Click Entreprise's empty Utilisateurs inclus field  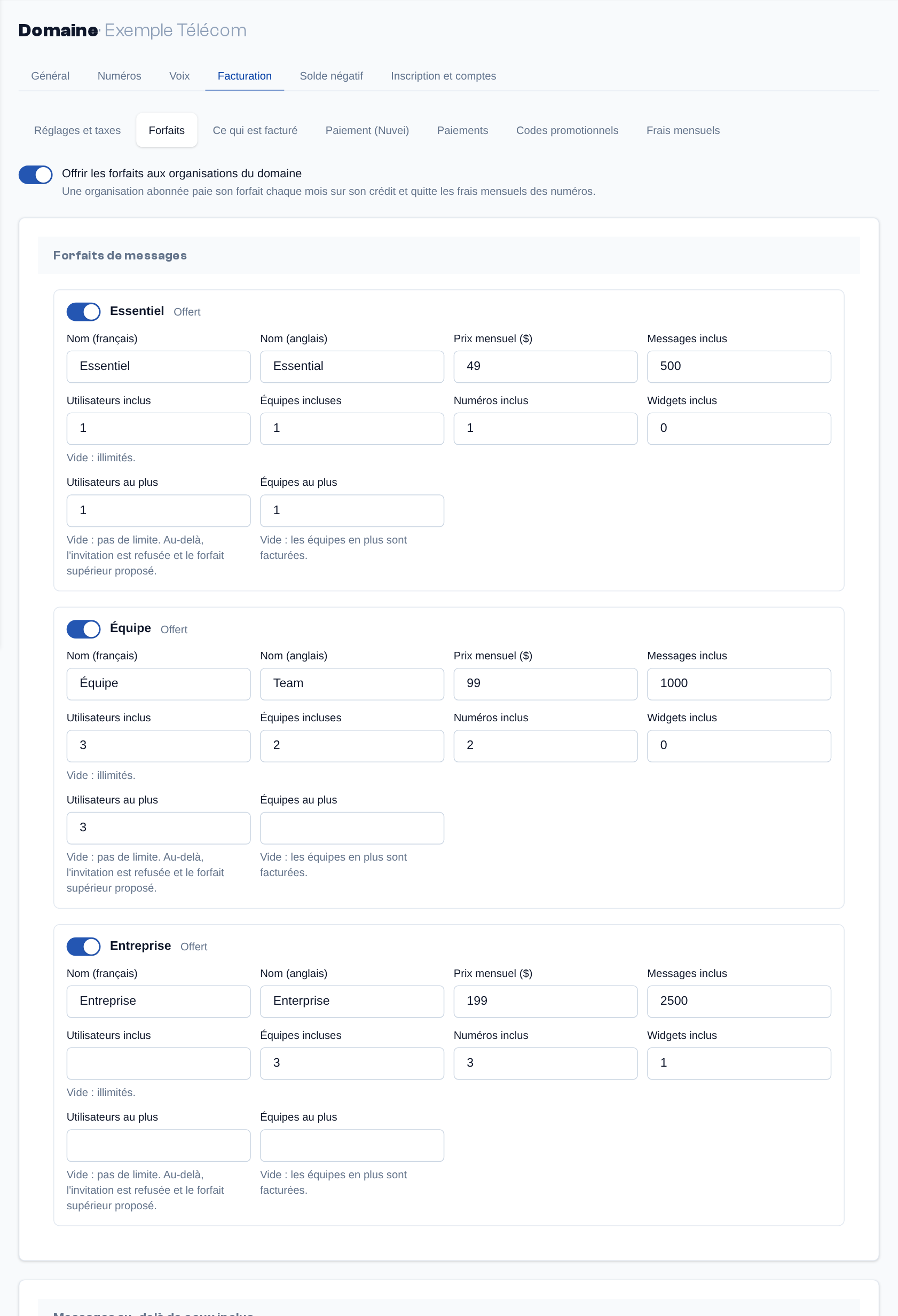click(x=159, y=1063)
